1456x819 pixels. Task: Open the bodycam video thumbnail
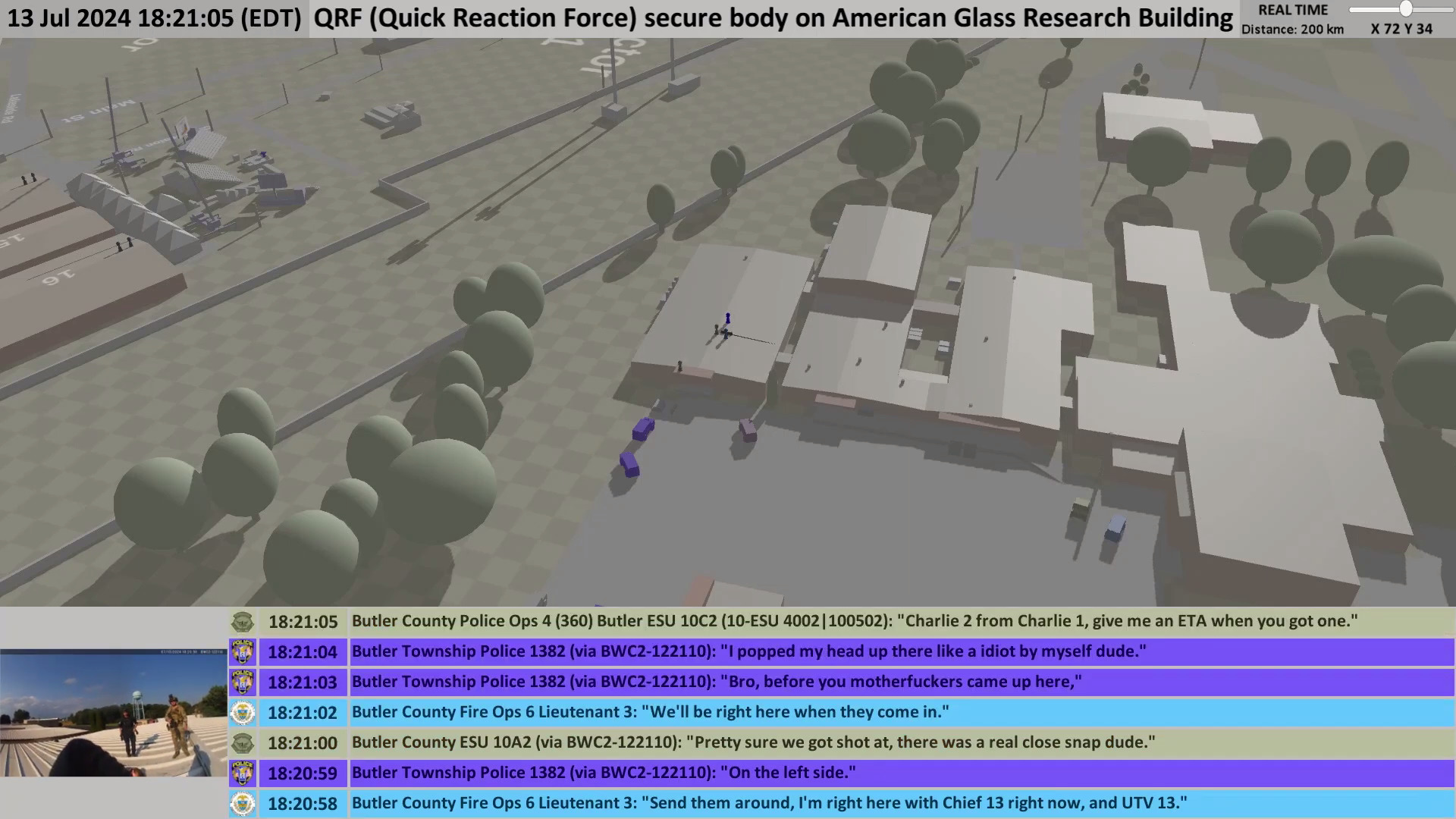[x=114, y=713]
